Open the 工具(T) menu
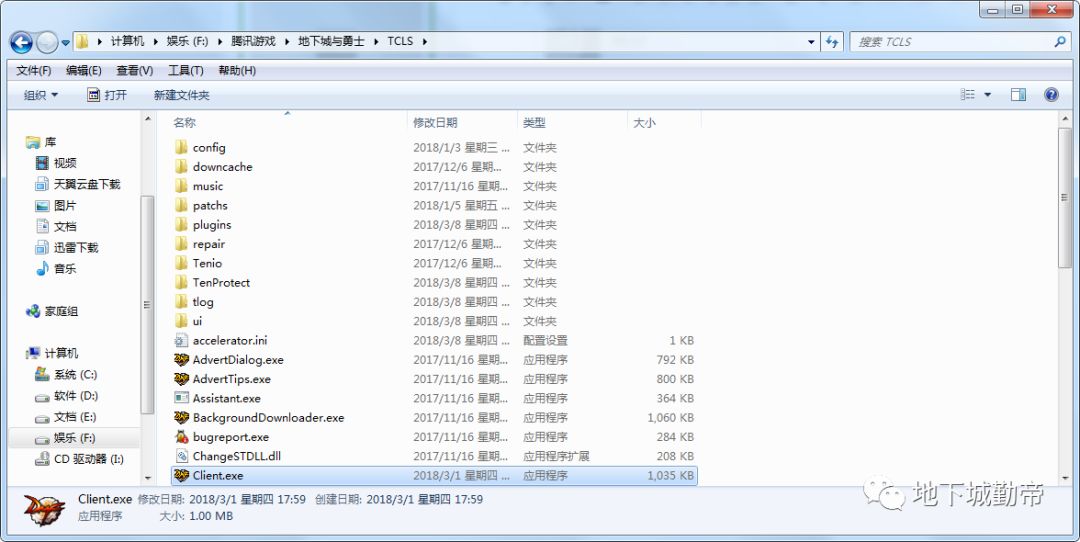 (185, 70)
